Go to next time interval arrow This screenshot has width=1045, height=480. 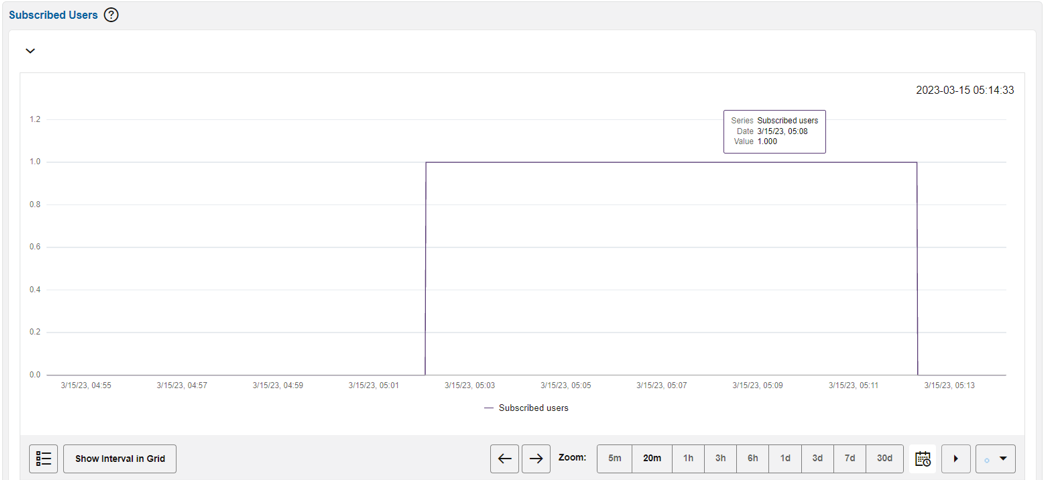[x=536, y=459]
